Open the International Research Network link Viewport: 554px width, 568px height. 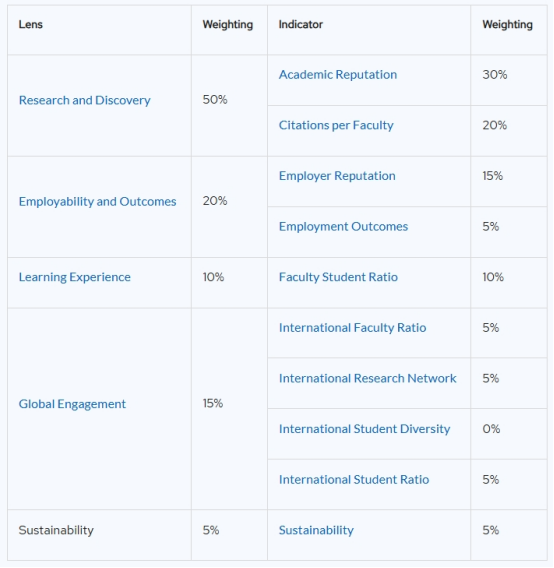tap(367, 379)
